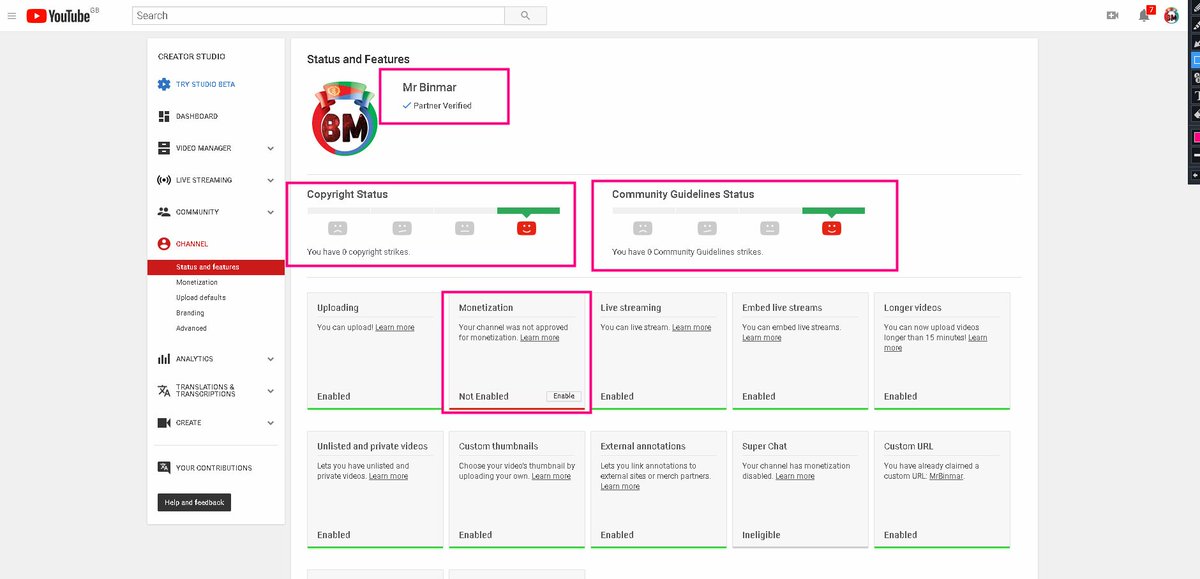Focus the Search input field
The width and height of the screenshot is (1200, 579).
tap(318, 15)
